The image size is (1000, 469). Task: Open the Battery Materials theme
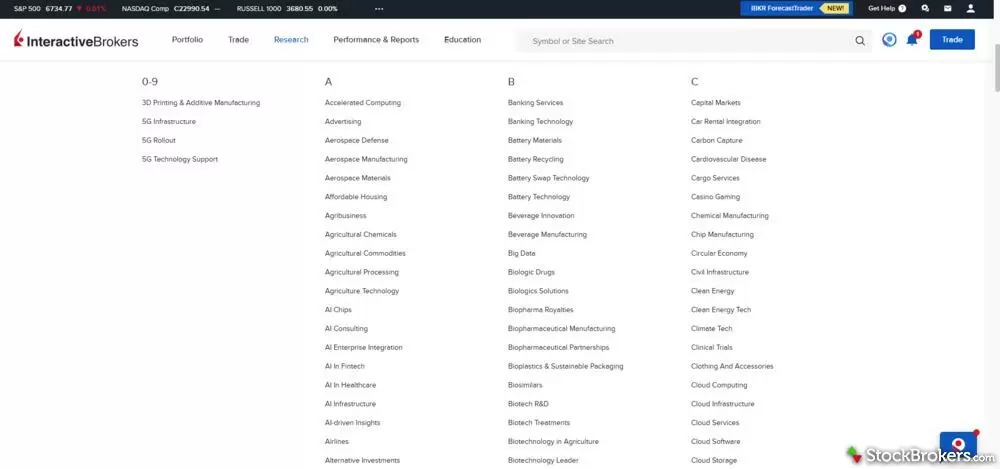534,140
